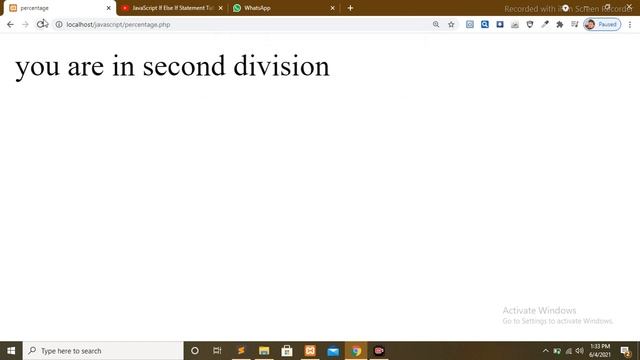Screen dimensions: 640x360
Task: Open the grey chart-like extension icon
Action: pos(515,24)
